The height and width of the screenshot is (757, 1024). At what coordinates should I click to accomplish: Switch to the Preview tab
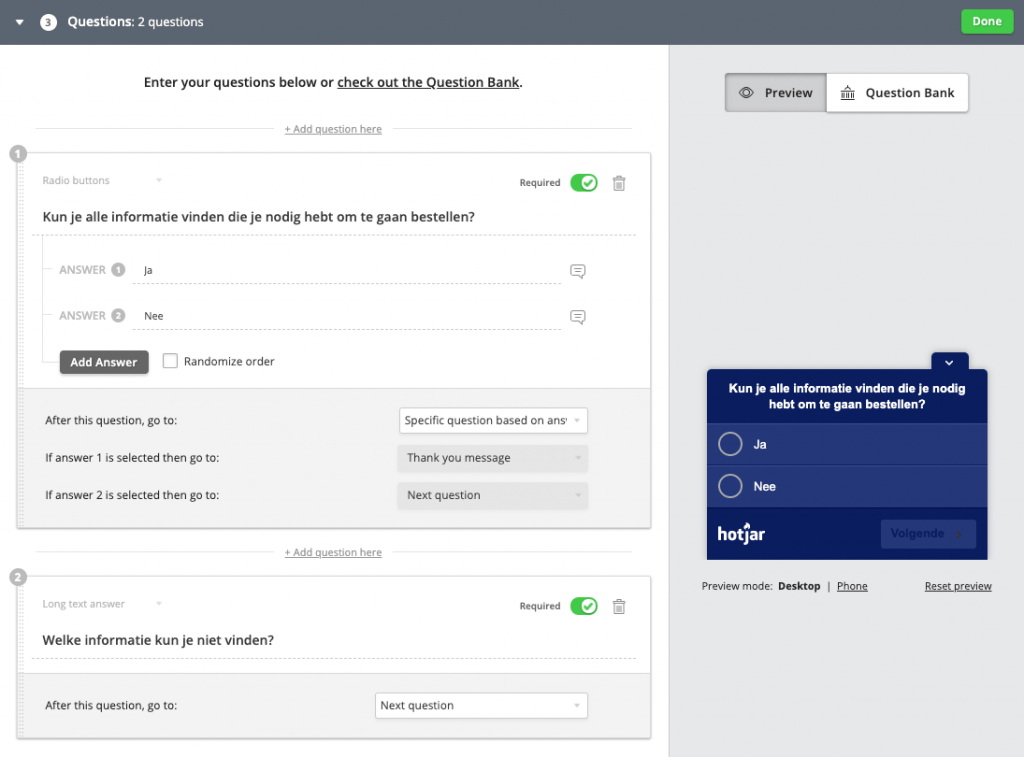coord(776,93)
